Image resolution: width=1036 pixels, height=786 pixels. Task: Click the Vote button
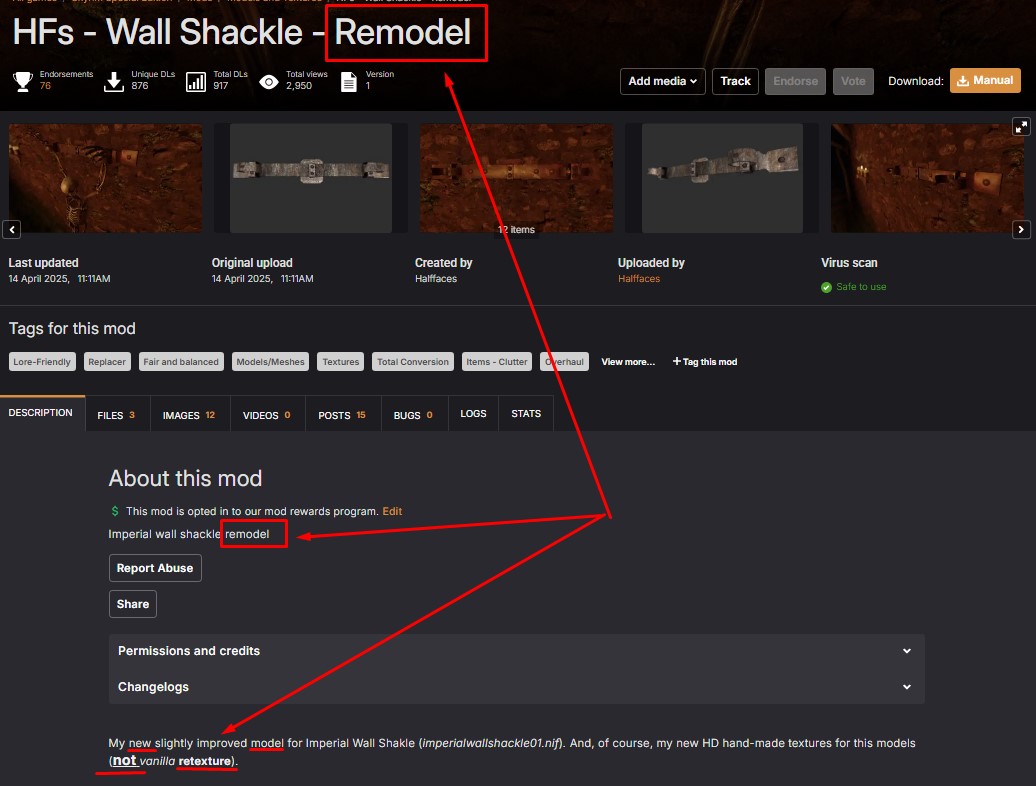pos(853,81)
